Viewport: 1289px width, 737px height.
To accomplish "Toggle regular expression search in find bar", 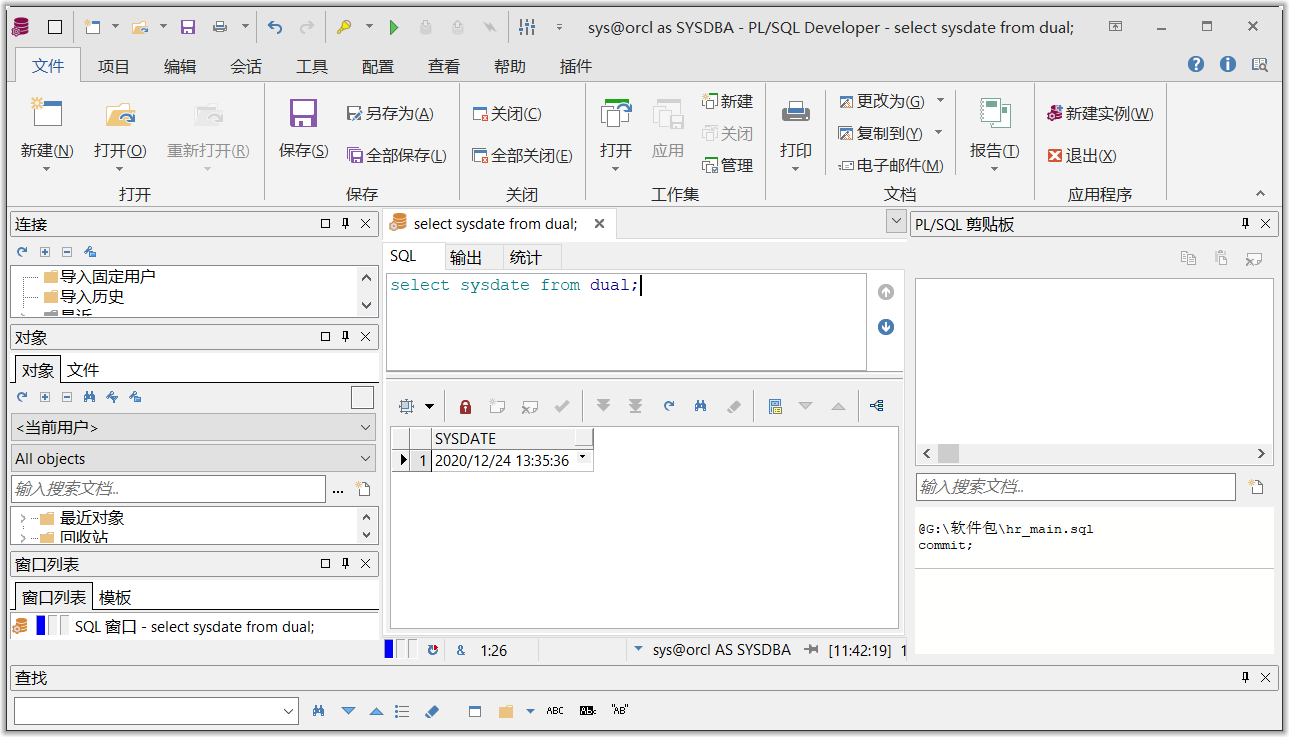I will [x=620, y=710].
